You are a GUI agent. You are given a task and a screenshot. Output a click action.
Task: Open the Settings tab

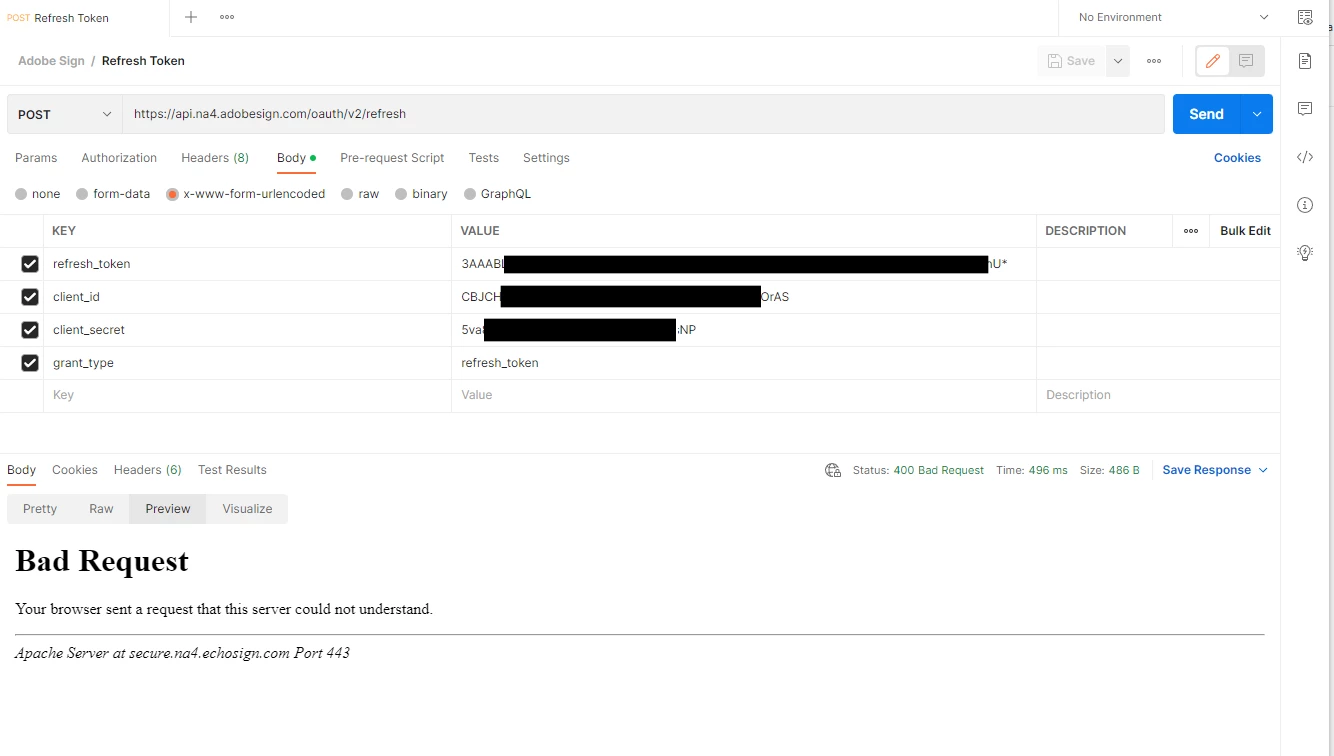(x=546, y=158)
